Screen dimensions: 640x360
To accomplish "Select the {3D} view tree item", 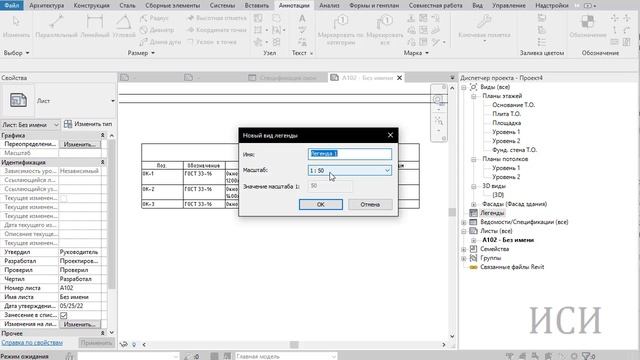I will pos(498,195).
